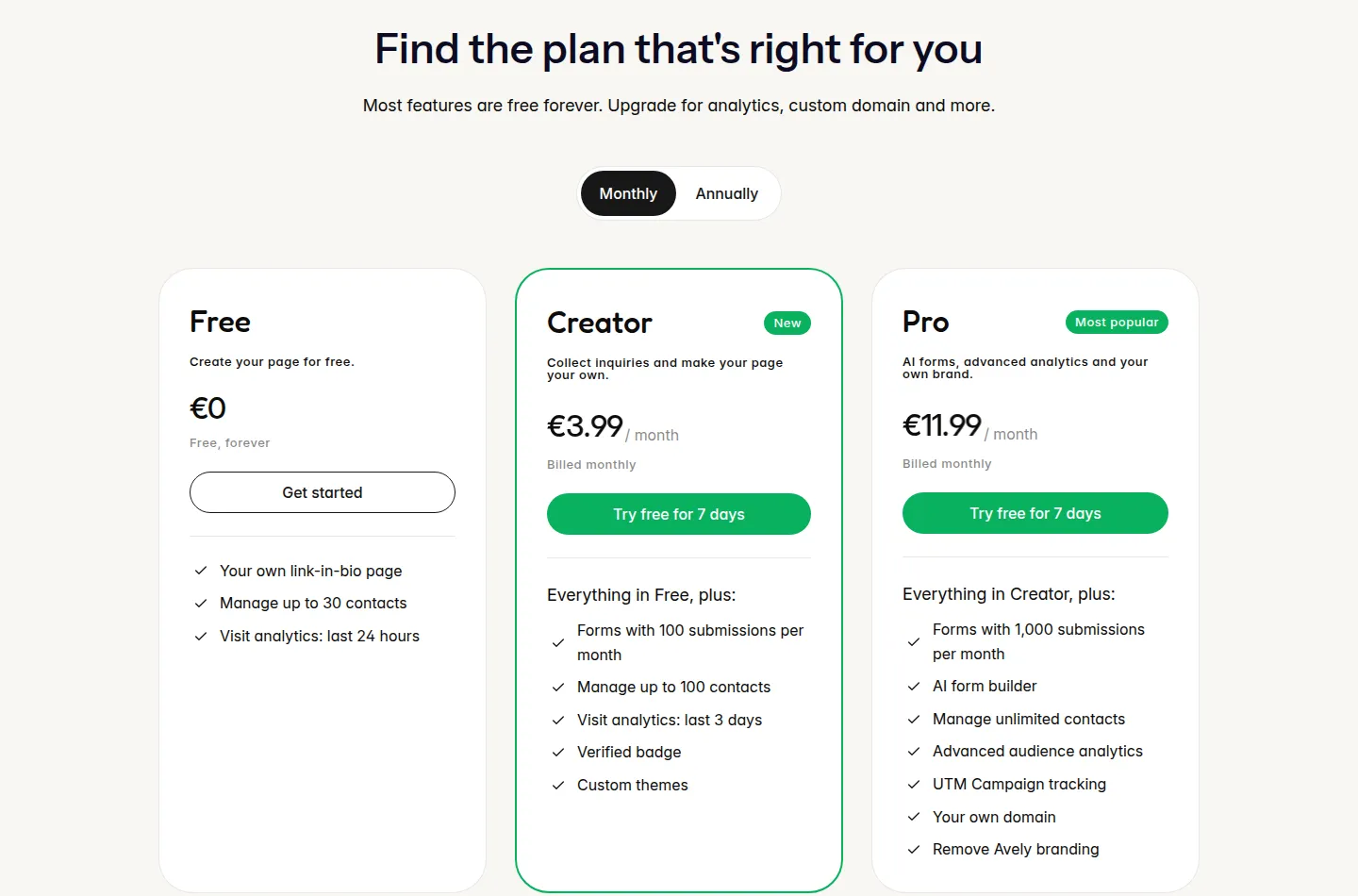The width and height of the screenshot is (1358, 896).
Task: Click the €3.99 Creator price
Action: [x=586, y=426]
